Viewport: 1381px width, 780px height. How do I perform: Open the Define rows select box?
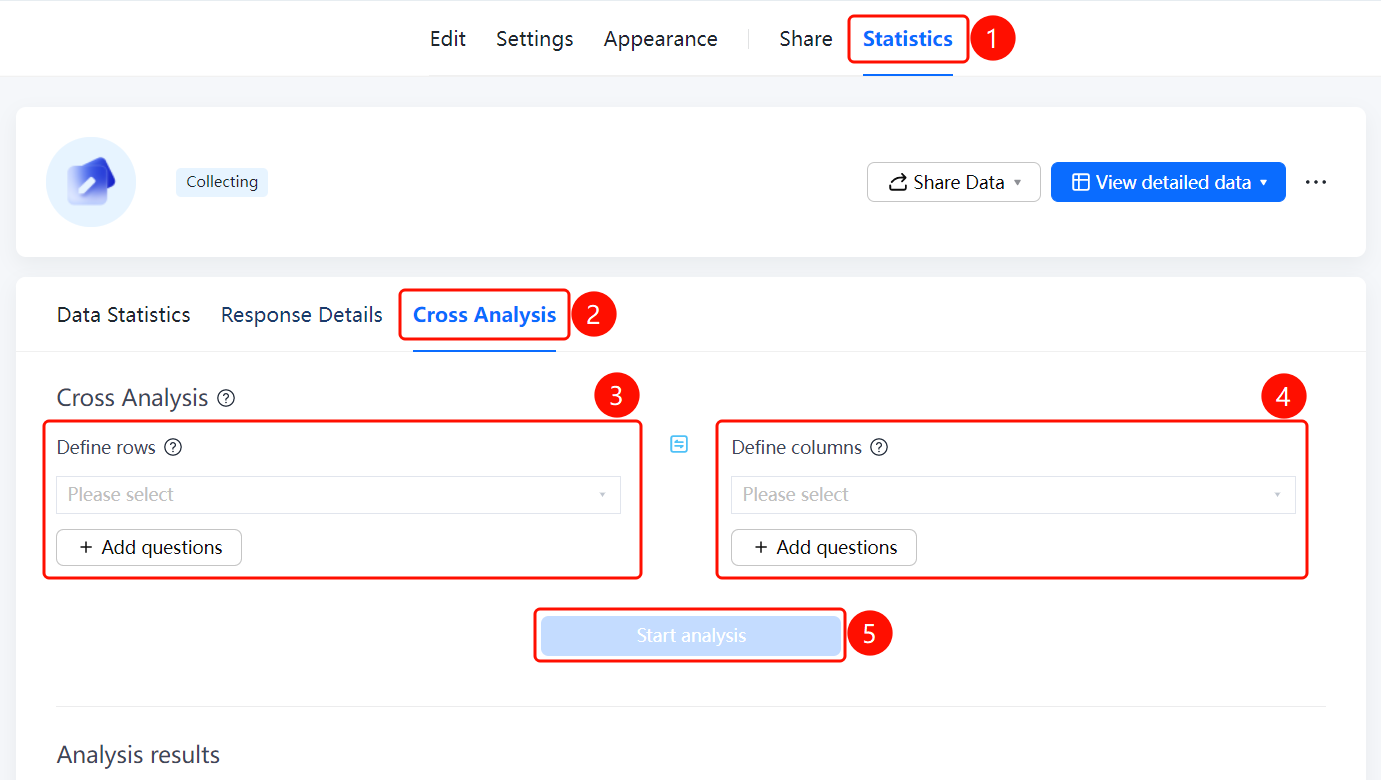click(338, 495)
